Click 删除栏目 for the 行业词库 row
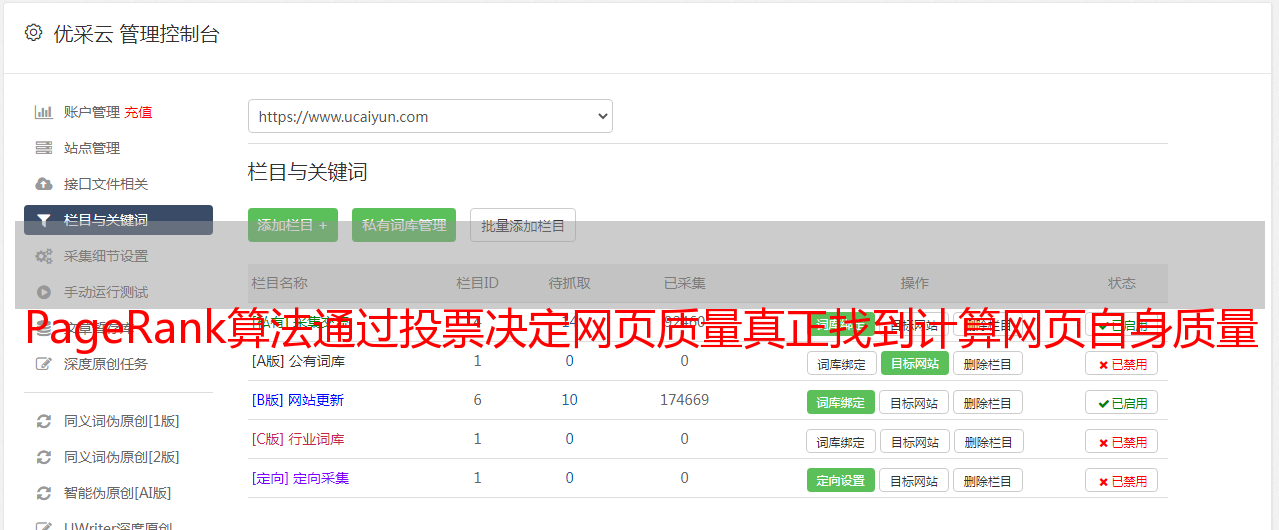The height and width of the screenshot is (530, 1279). point(987,441)
